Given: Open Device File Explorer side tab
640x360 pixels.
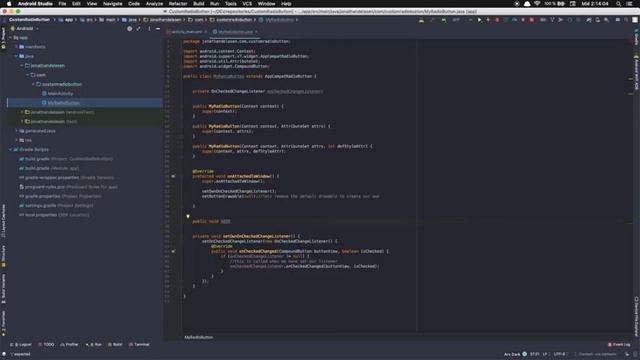Looking at the screenshot, I should pos(636,316).
